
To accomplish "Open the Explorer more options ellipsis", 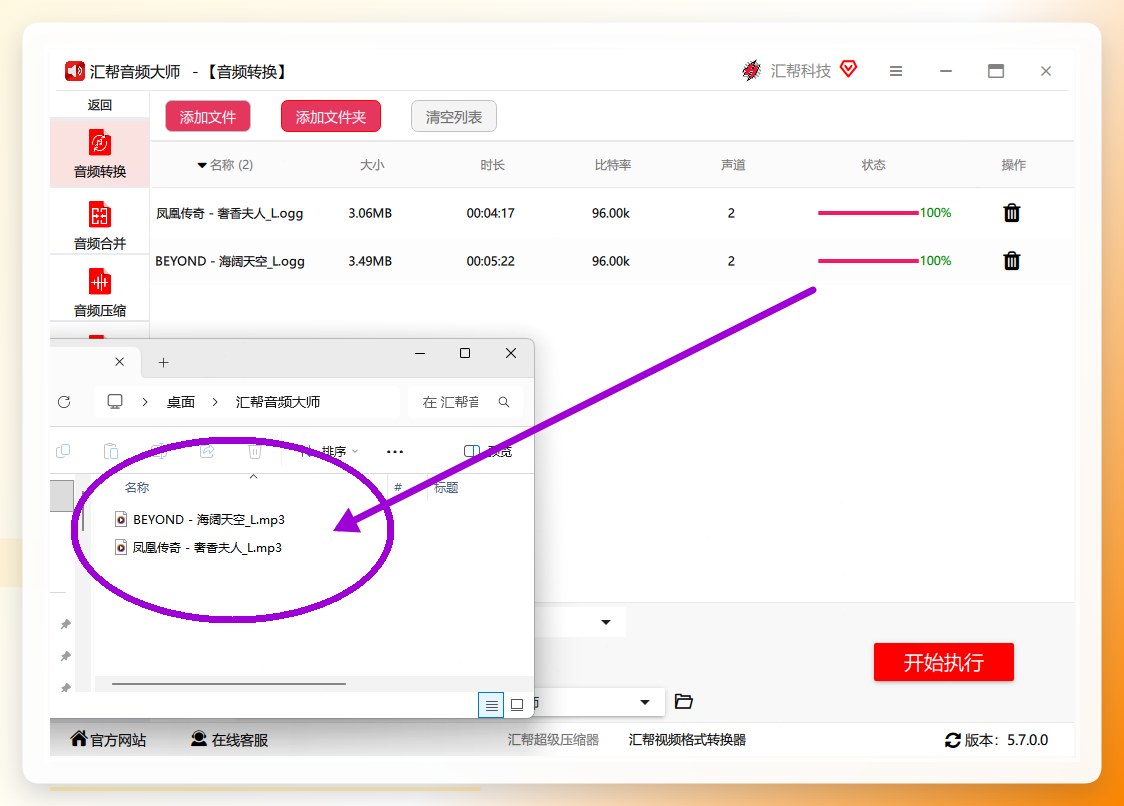I will click(395, 452).
